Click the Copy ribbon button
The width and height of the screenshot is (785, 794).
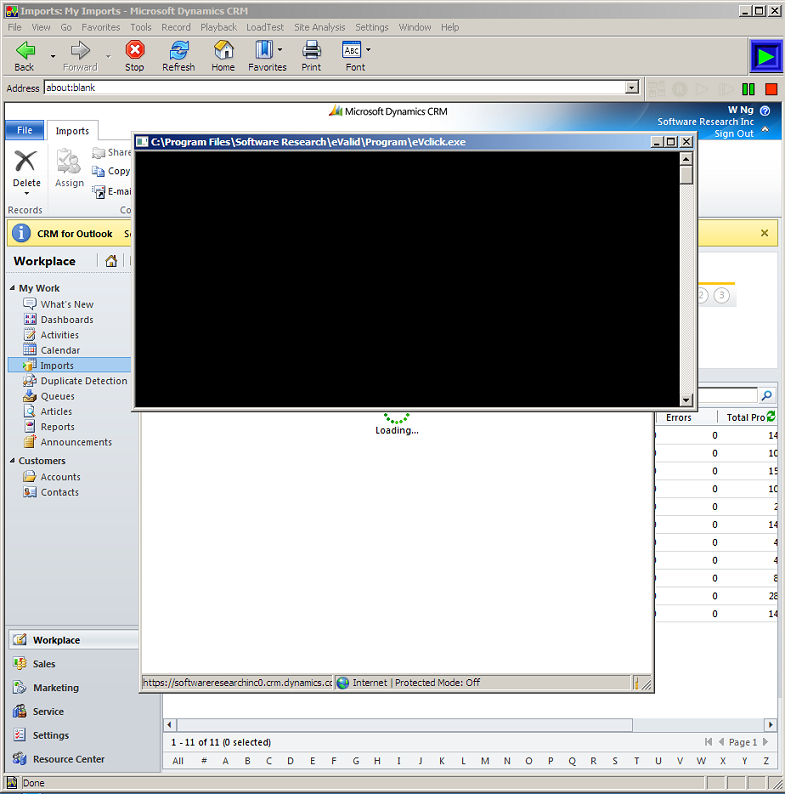coord(111,171)
